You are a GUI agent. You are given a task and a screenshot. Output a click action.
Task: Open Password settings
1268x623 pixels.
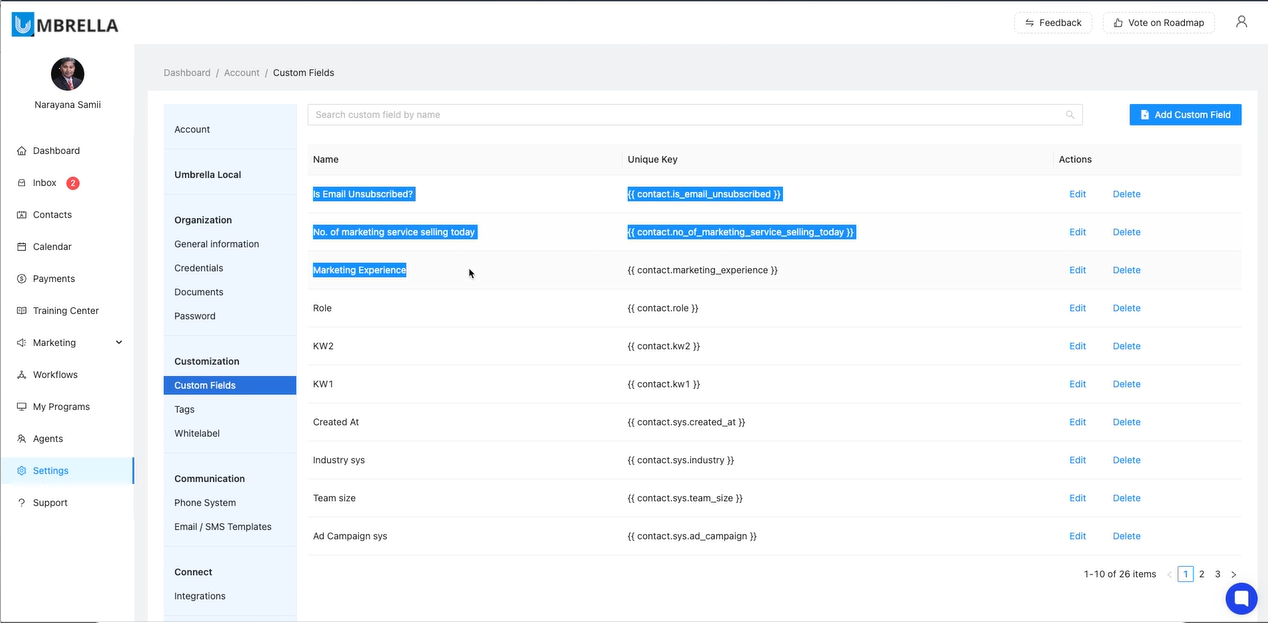point(195,316)
